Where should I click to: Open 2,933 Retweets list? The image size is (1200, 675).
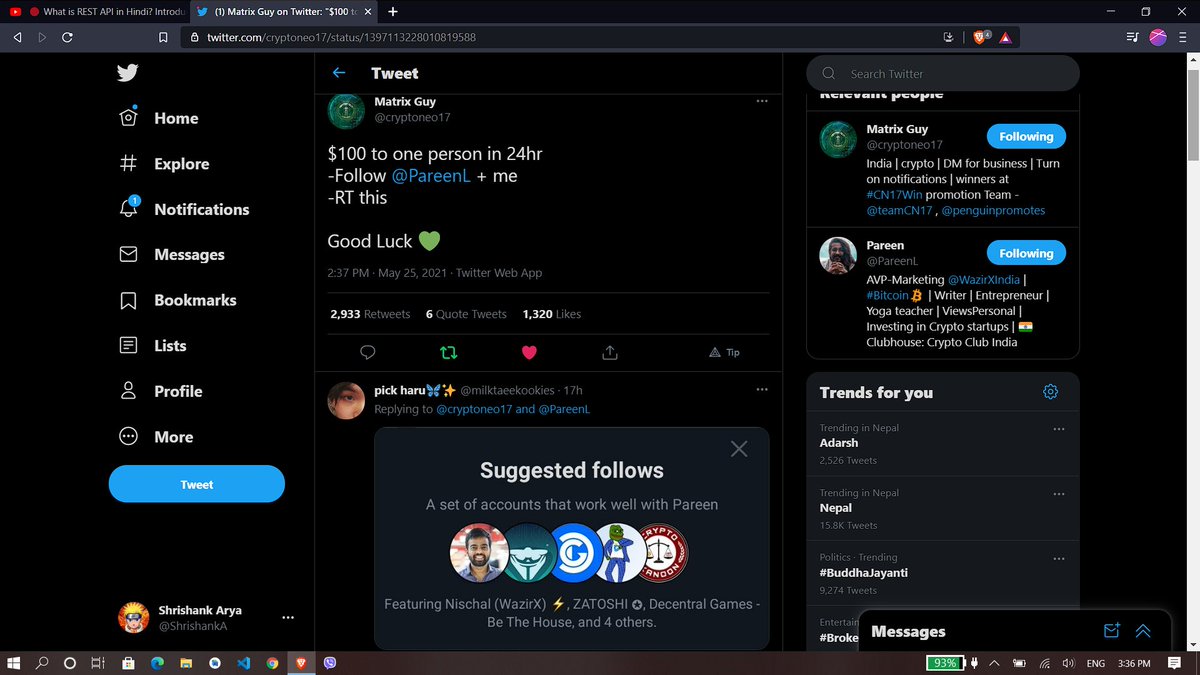pos(370,314)
